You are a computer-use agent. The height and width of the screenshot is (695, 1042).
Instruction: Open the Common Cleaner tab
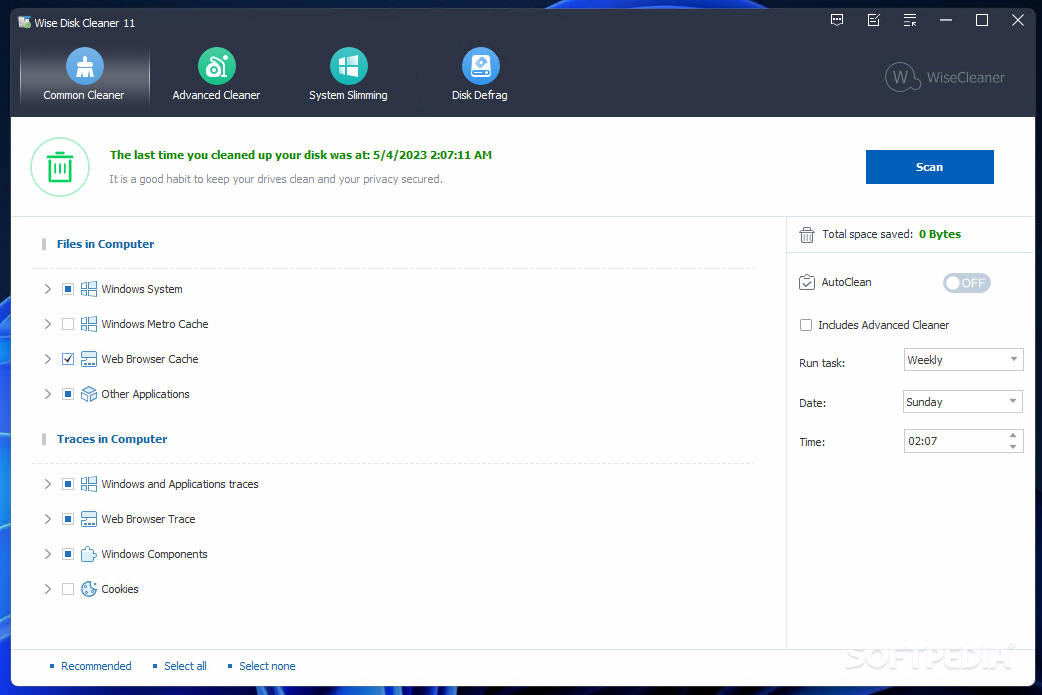(84, 75)
